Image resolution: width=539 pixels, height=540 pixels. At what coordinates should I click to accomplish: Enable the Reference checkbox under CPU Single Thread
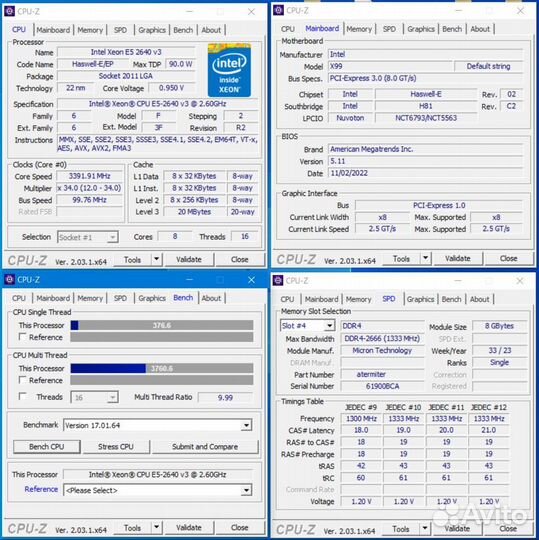click(22, 337)
